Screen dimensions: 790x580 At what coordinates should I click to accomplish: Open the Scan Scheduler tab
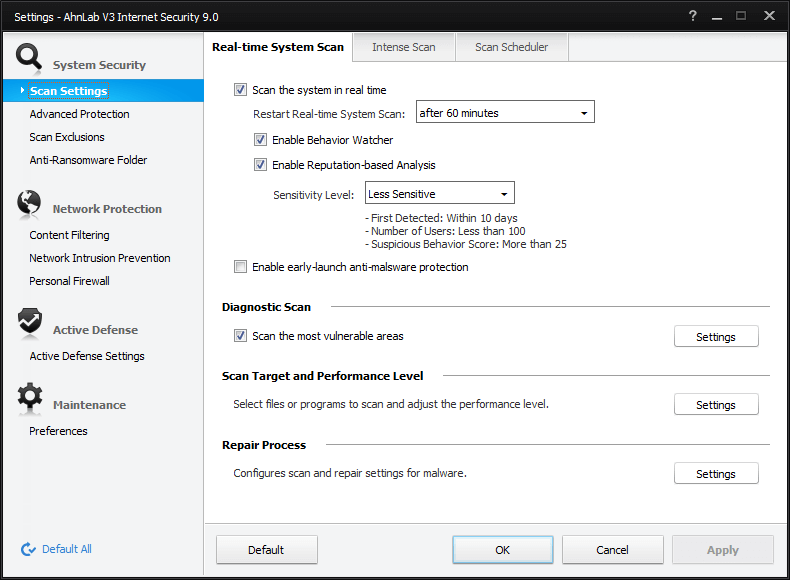click(511, 47)
